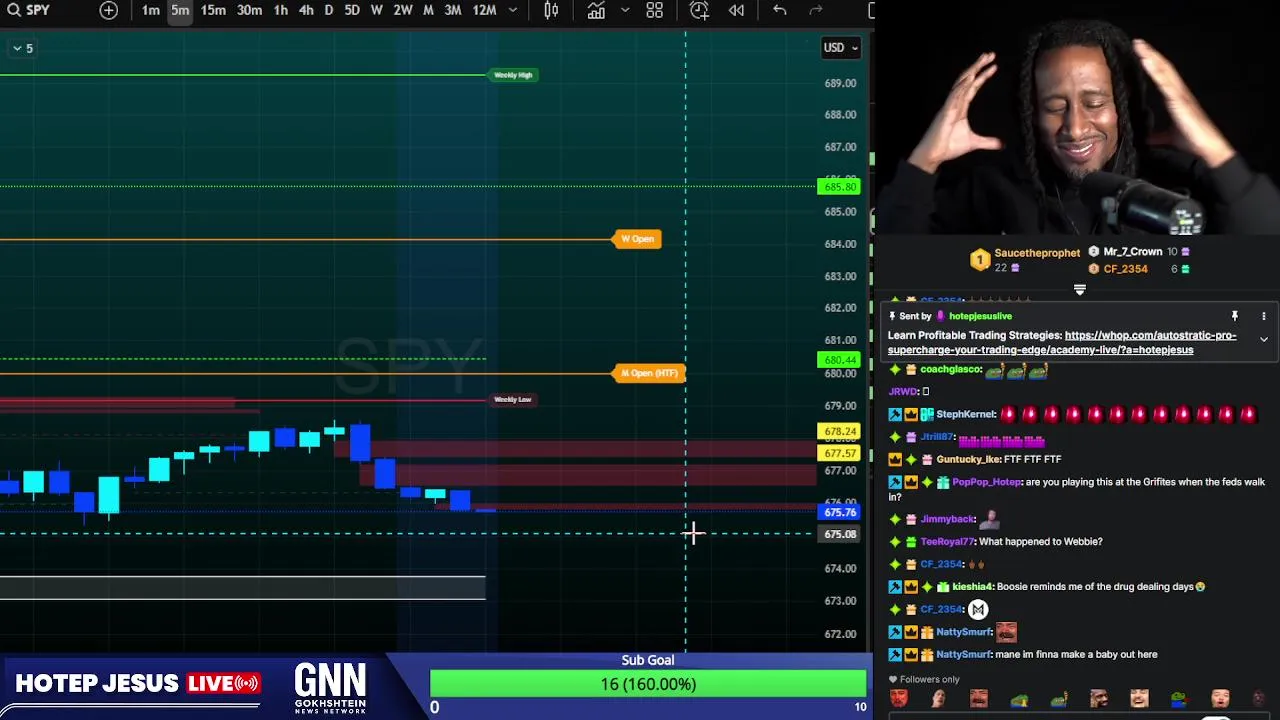Image resolution: width=1280 pixels, height=720 pixels.
Task: Select the 15m timeframe
Action: (213, 10)
